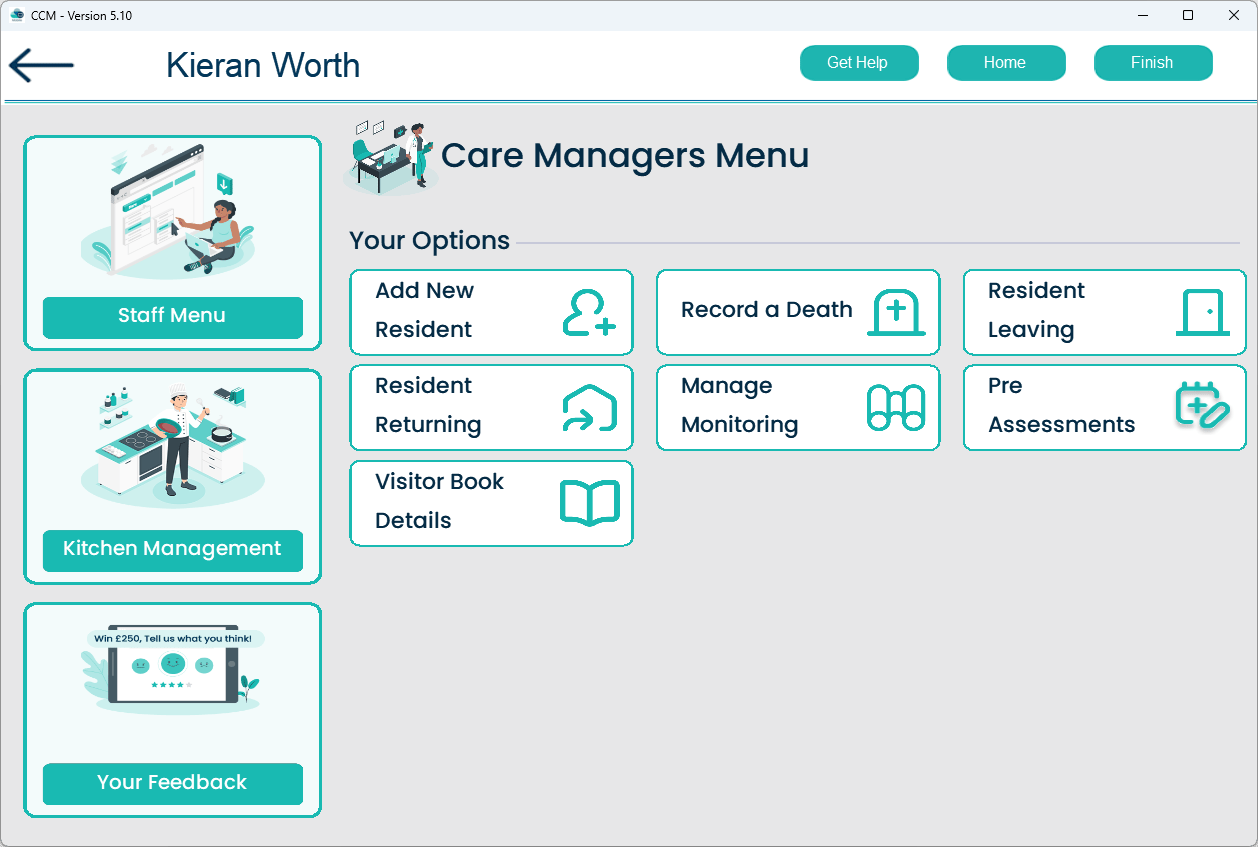The image size is (1258, 847).
Task: Click the Kitchen Management chef illustration
Action: tap(172, 446)
